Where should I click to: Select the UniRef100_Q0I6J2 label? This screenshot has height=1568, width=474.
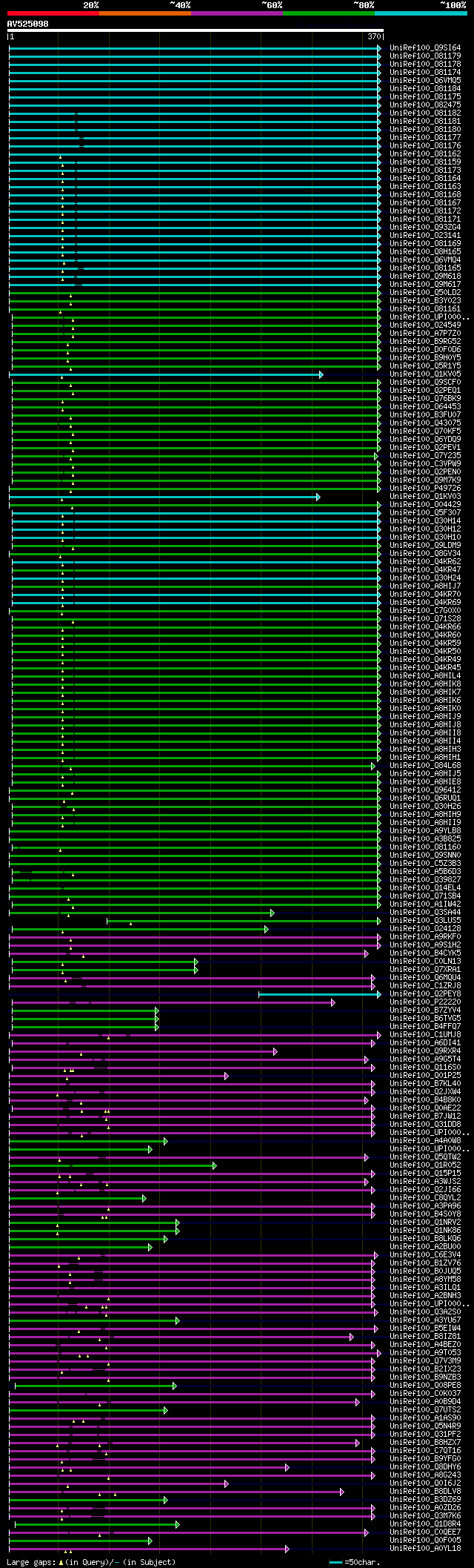(425, 1483)
